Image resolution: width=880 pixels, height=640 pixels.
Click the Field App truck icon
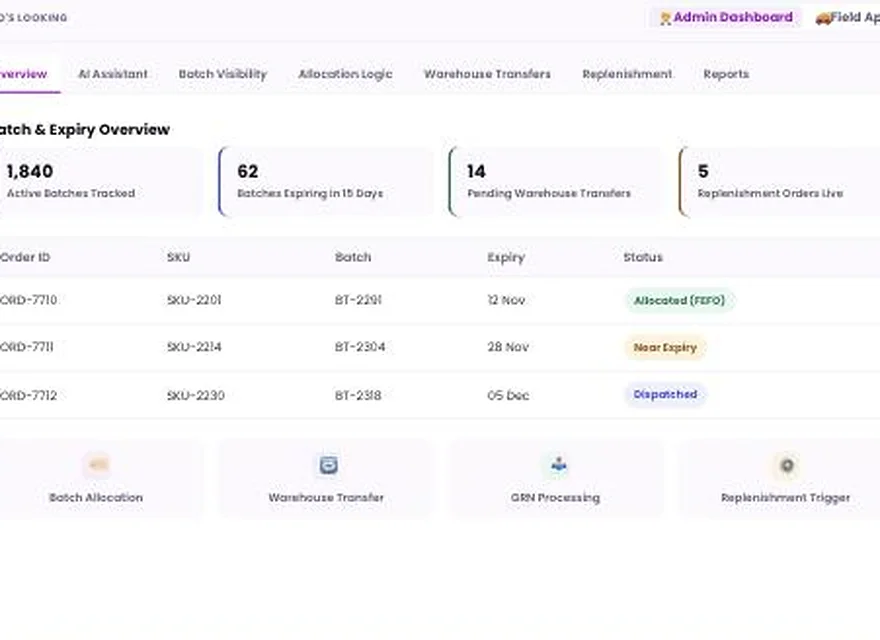click(823, 18)
